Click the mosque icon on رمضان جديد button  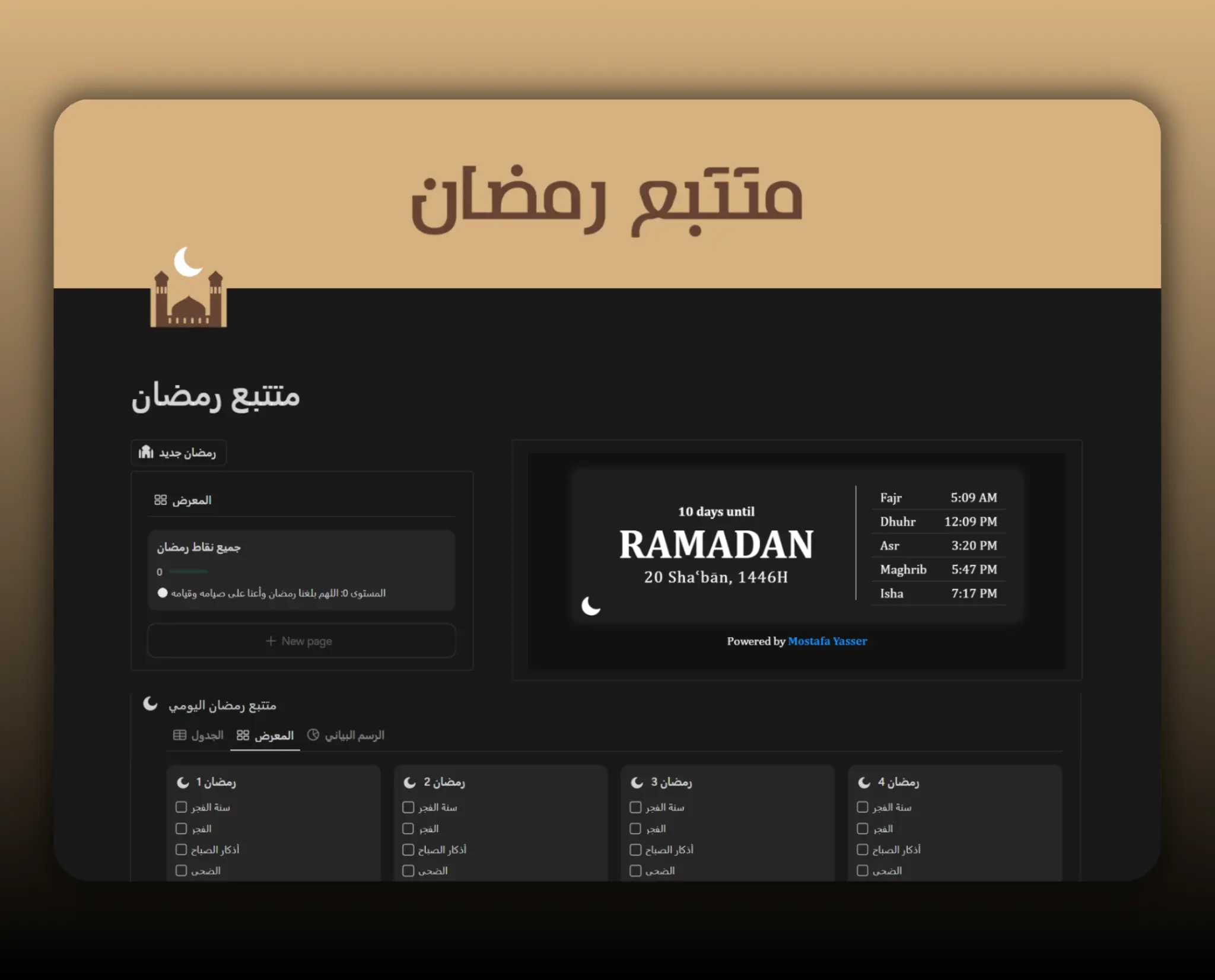tap(146, 453)
